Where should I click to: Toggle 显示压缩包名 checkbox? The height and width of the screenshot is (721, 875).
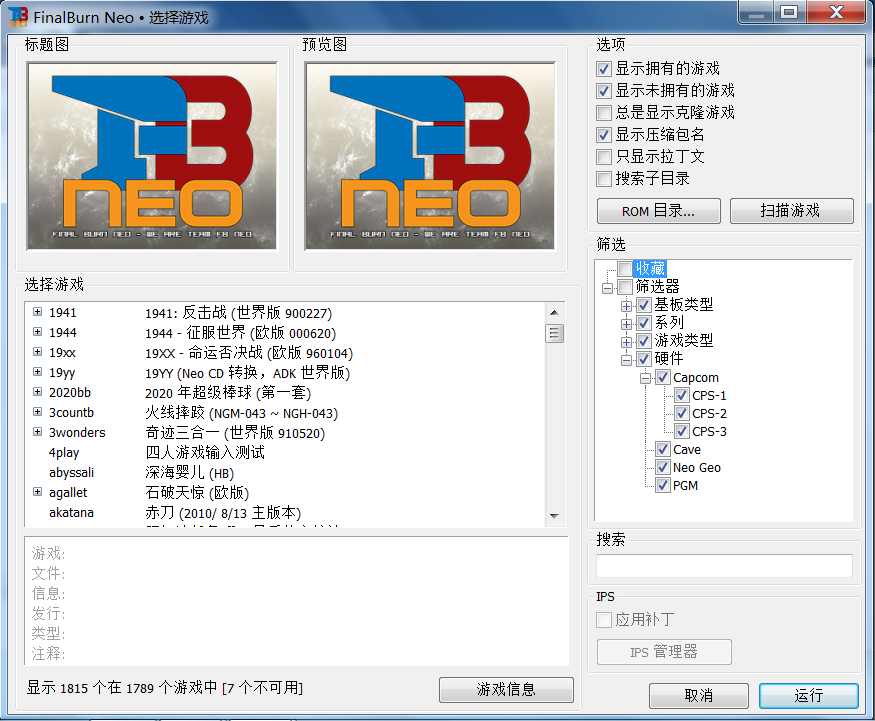click(603, 134)
